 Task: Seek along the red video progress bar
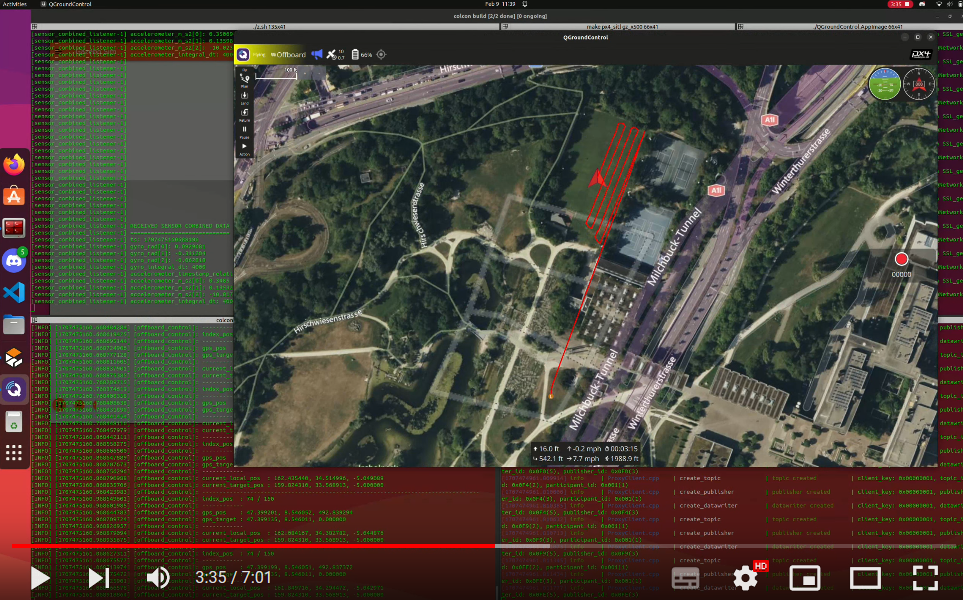point(253,545)
